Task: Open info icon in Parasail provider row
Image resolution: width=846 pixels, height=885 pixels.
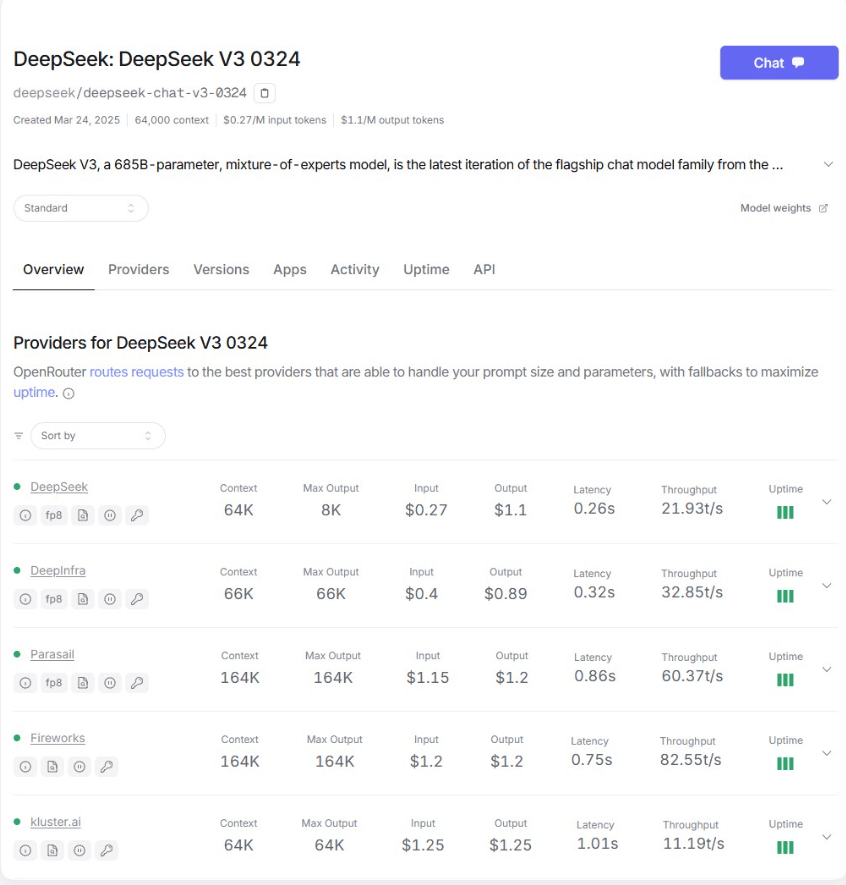Action: coord(25,683)
